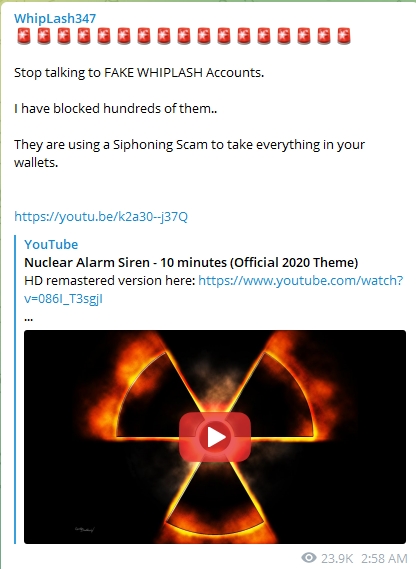Click the radiation symbol video thumbnail
Viewport: 416px width, 569px height.
pos(215,437)
